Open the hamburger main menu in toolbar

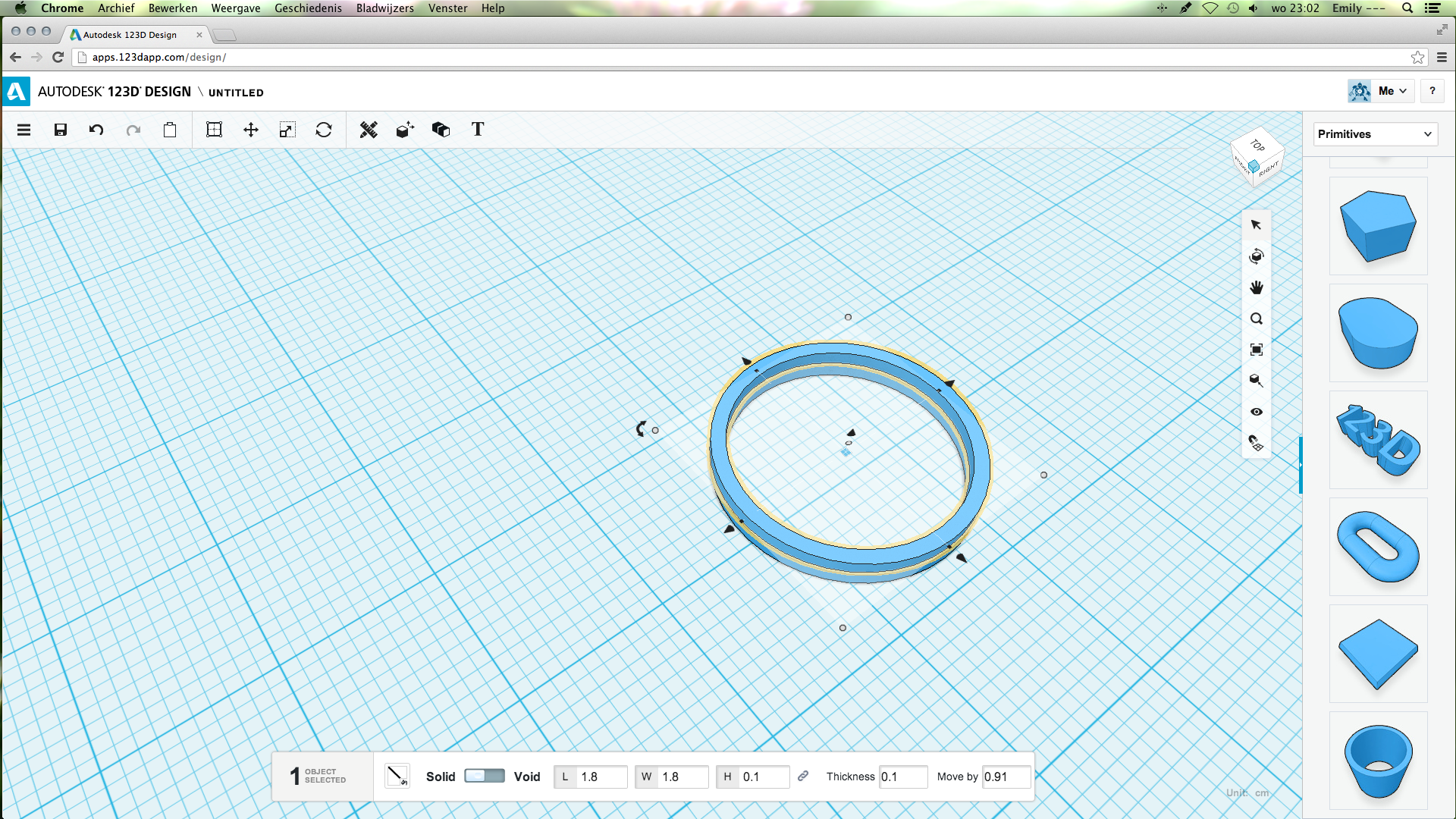pos(24,130)
